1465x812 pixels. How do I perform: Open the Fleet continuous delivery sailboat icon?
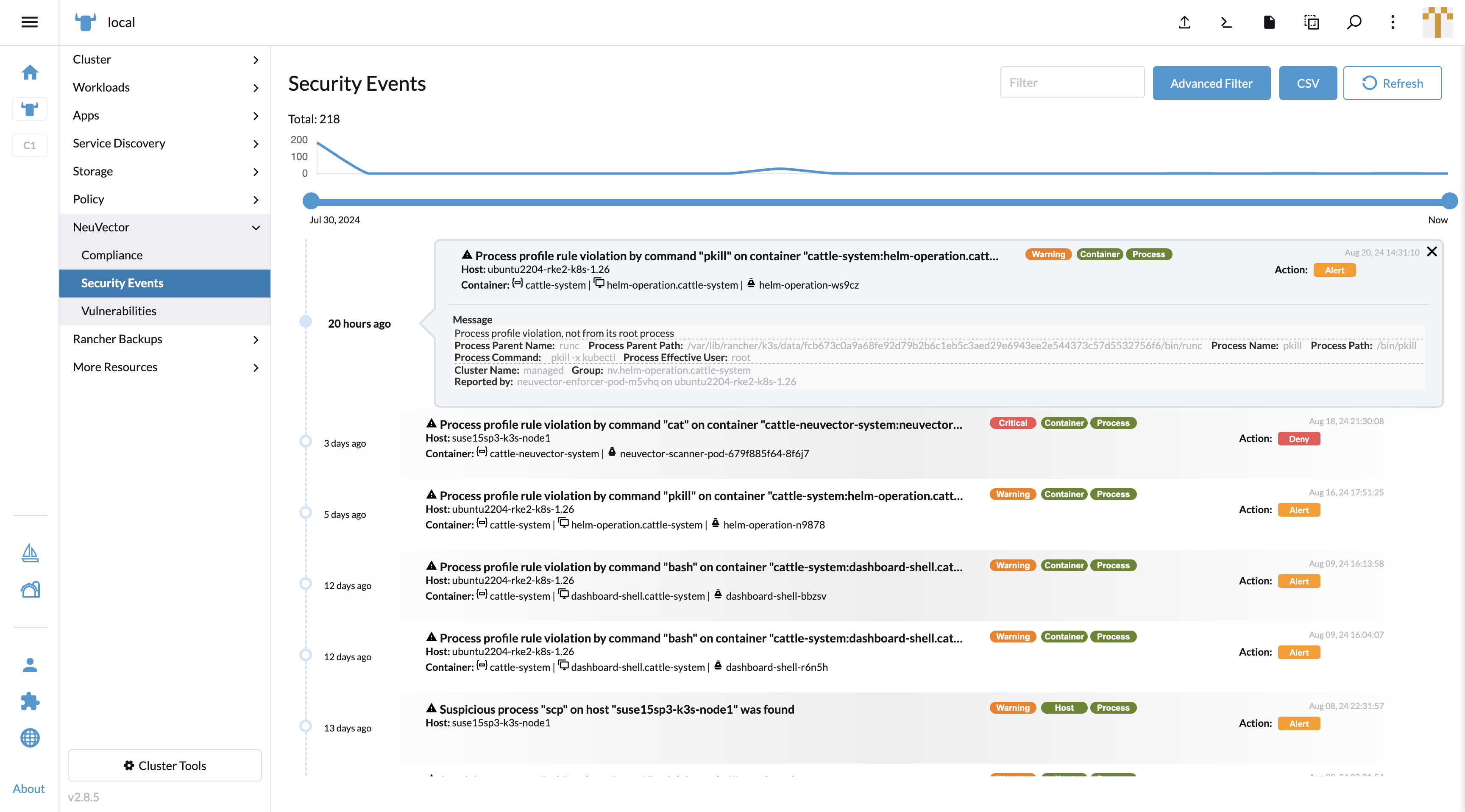30,552
